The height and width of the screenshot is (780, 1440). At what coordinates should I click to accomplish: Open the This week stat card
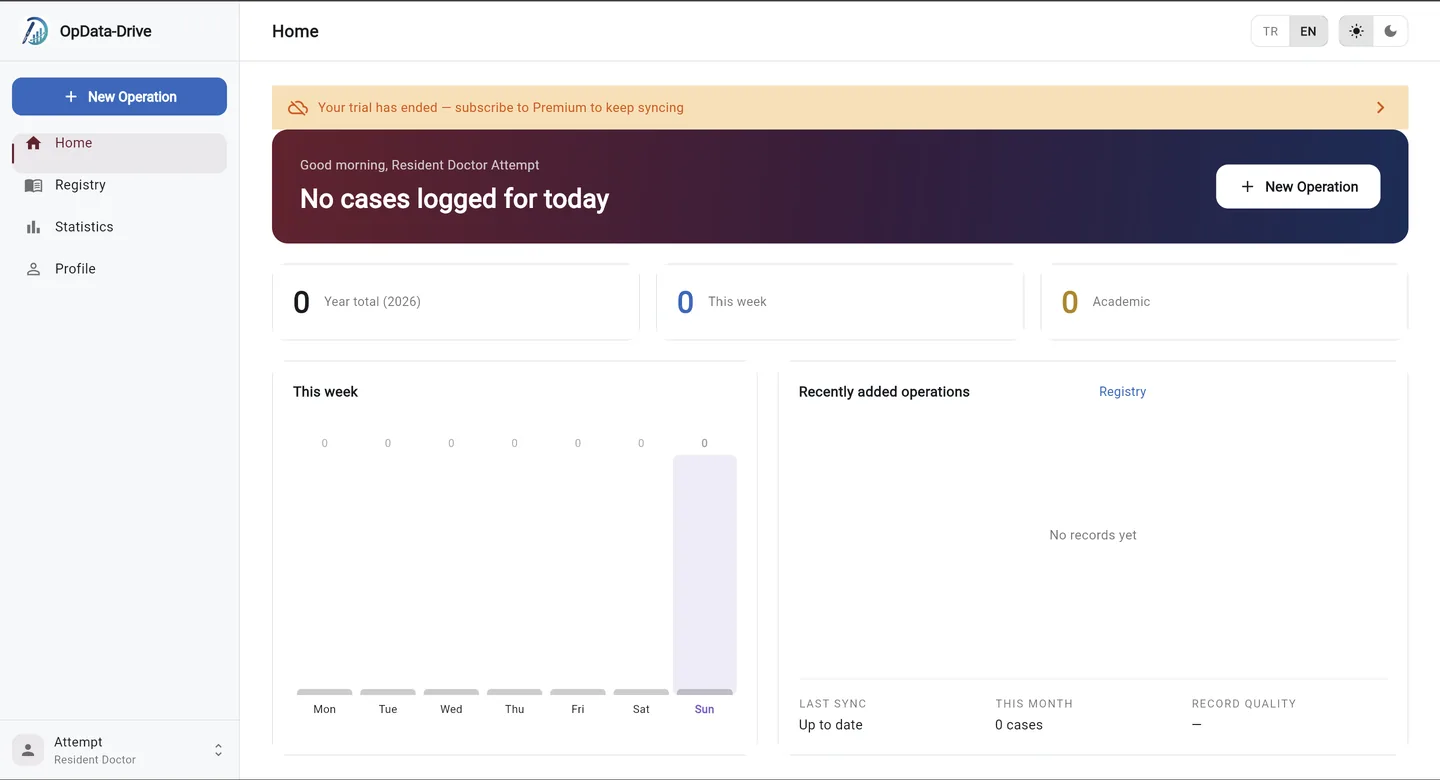click(x=840, y=302)
